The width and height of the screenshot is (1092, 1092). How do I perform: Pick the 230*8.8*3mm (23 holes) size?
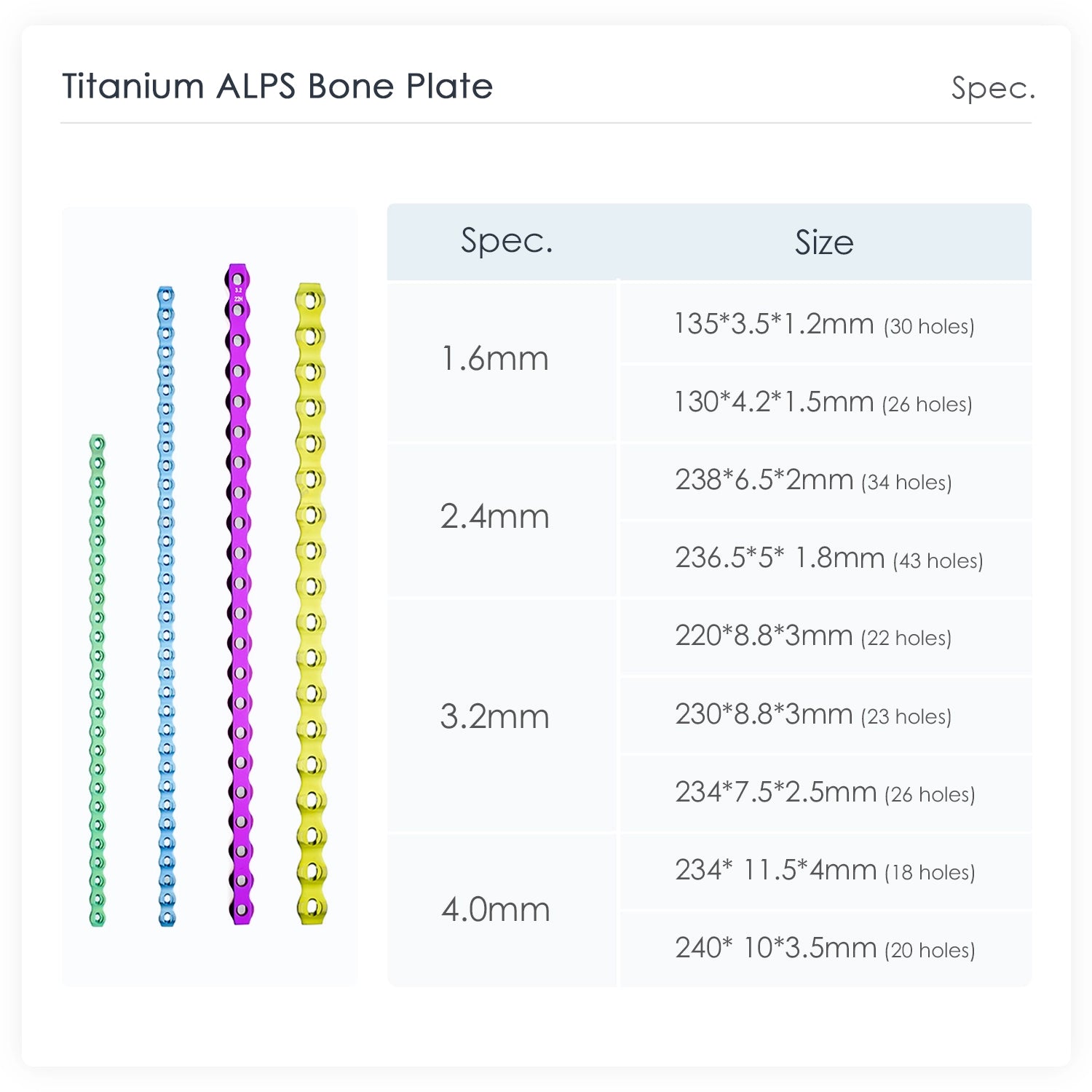[813, 715]
